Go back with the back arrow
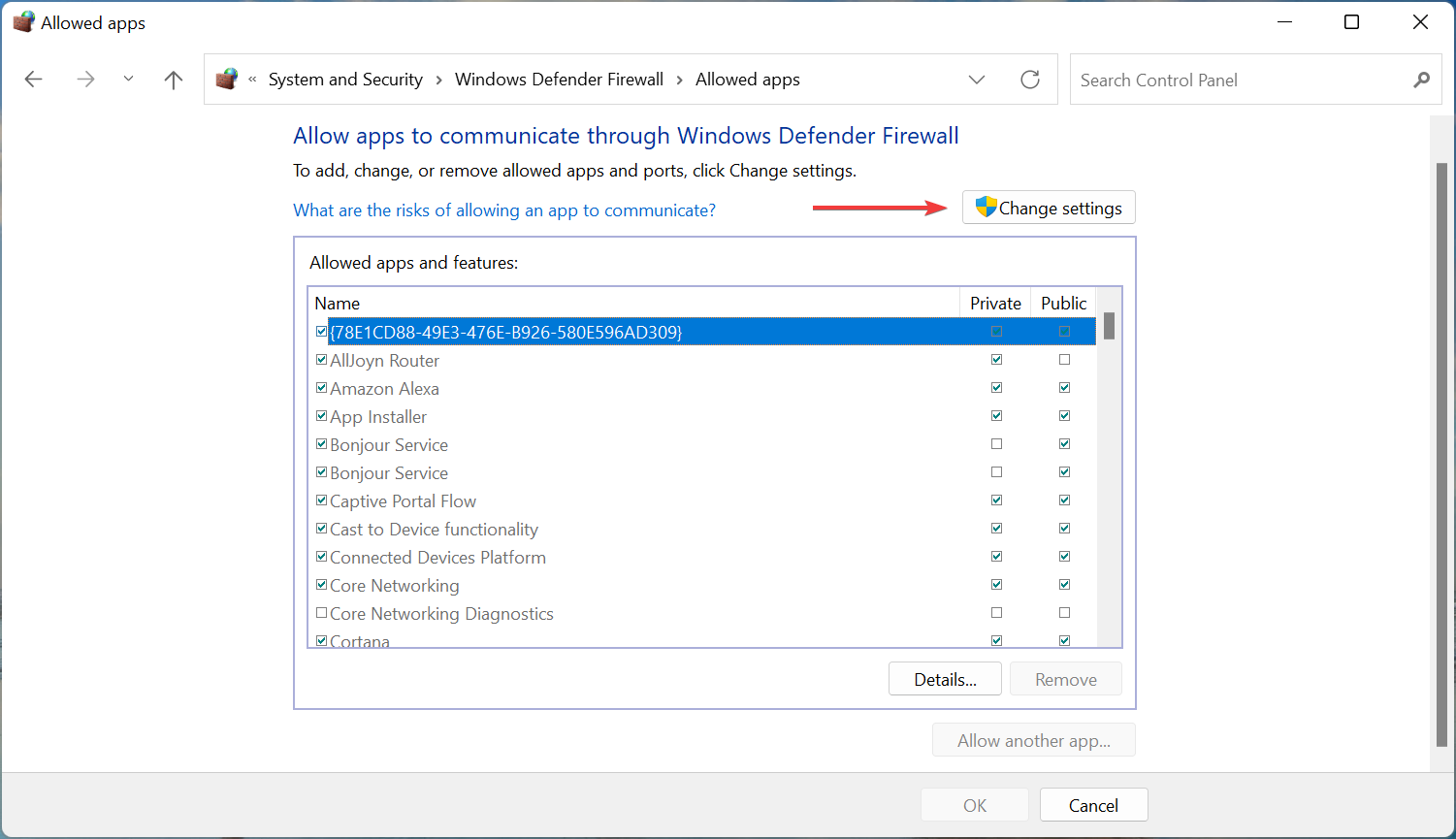This screenshot has height=839, width=1456. (x=34, y=80)
